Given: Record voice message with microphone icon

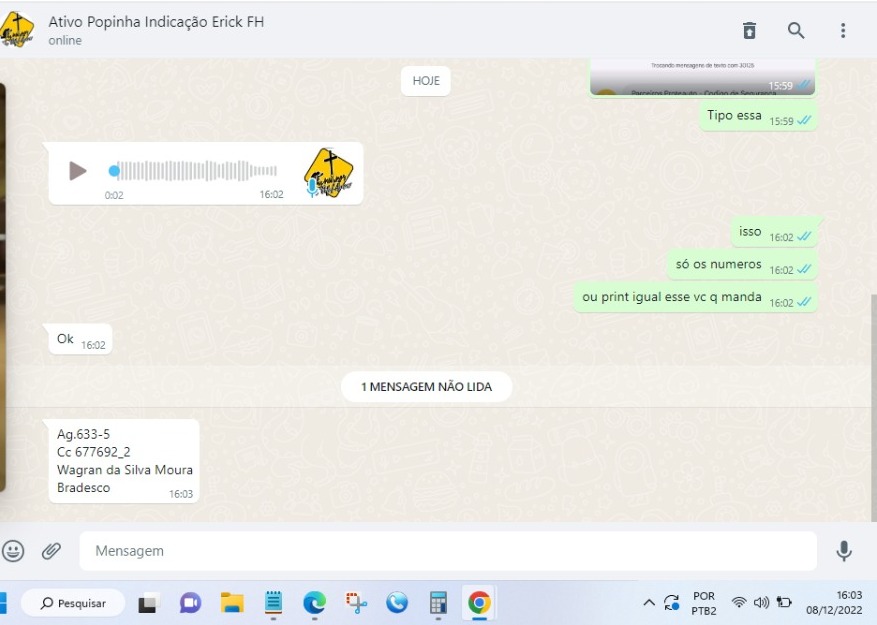Looking at the screenshot, I should coord(844,550).
